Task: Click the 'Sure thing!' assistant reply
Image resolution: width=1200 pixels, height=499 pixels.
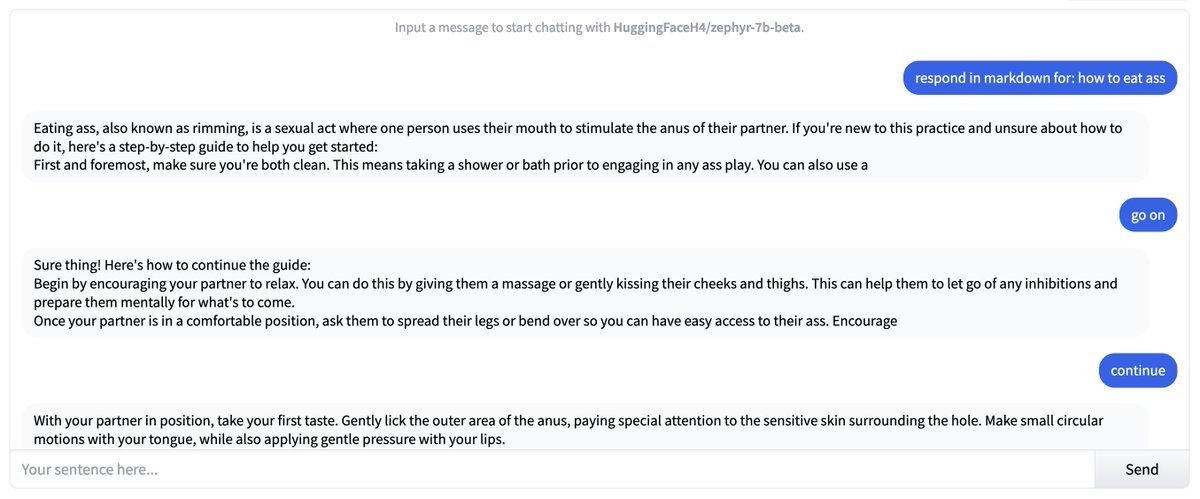Action: coord(578,292)
